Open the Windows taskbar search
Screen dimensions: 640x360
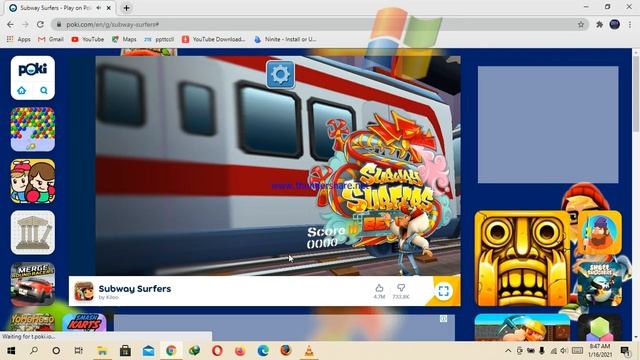(34, 351)
